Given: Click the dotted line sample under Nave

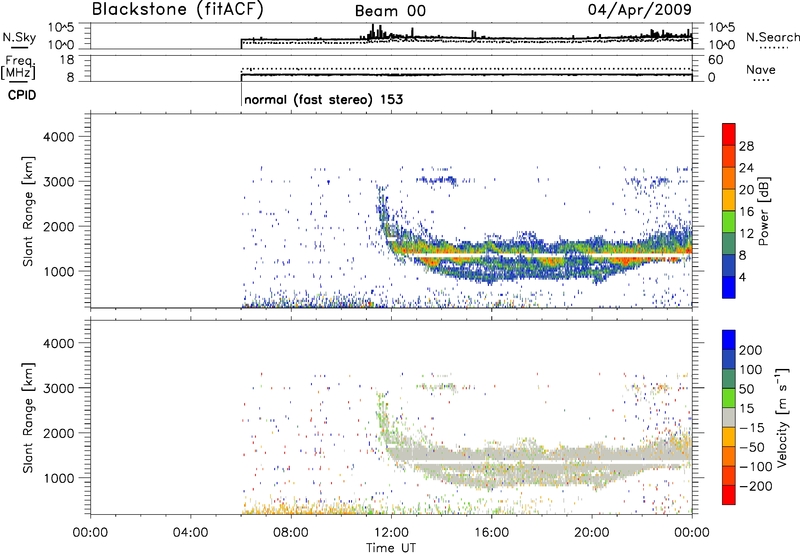Looking at the screenshot, I should pyautogui.click(x=761, y=80).
